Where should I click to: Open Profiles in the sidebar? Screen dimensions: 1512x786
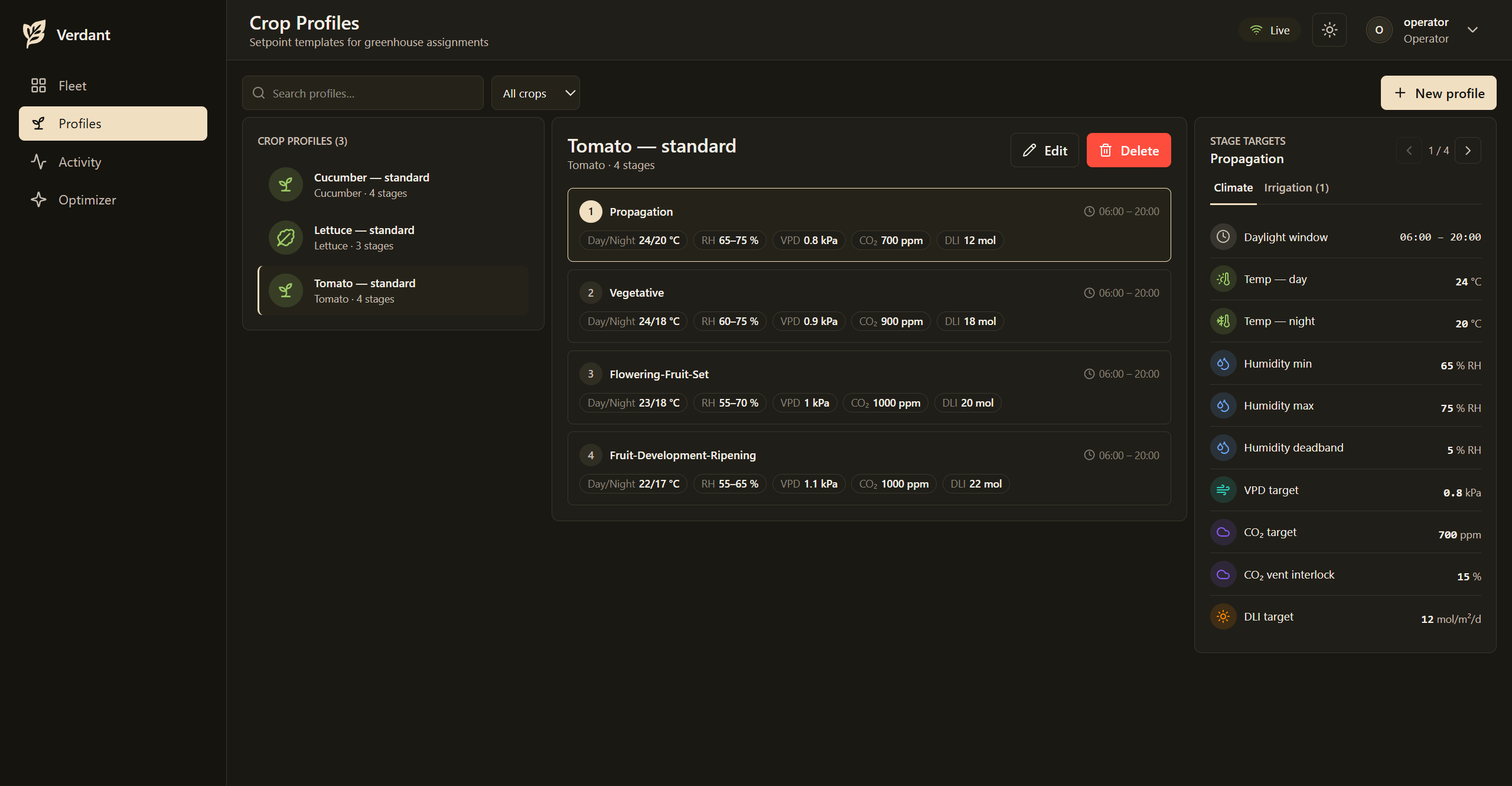pyautogui.click(x=113, y=124)
